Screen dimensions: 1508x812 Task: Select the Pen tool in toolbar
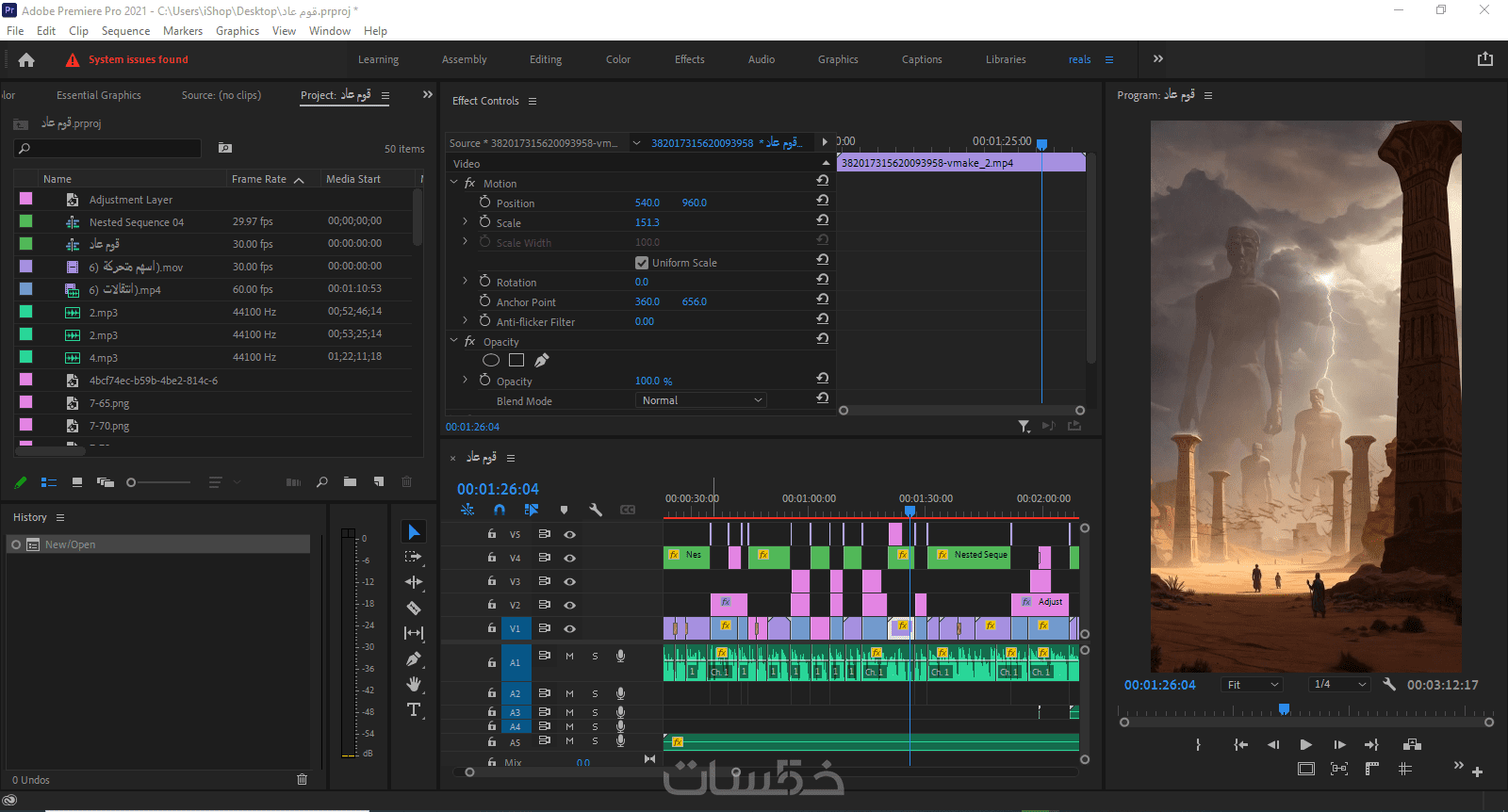(x=413, y=658)
